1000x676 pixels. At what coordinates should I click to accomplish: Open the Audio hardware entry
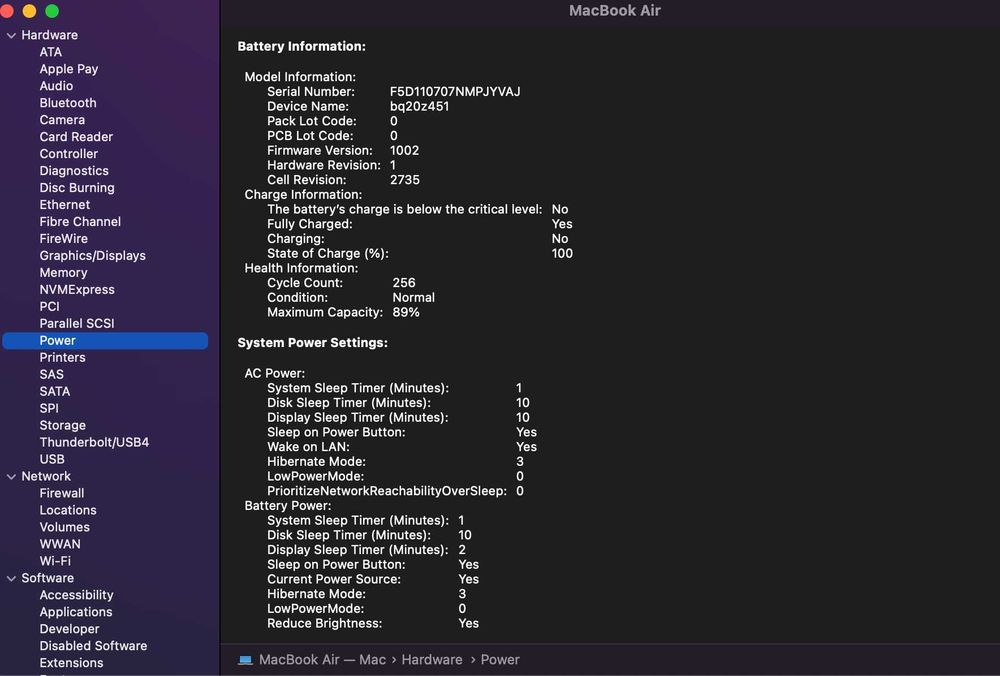pos(56,86)
